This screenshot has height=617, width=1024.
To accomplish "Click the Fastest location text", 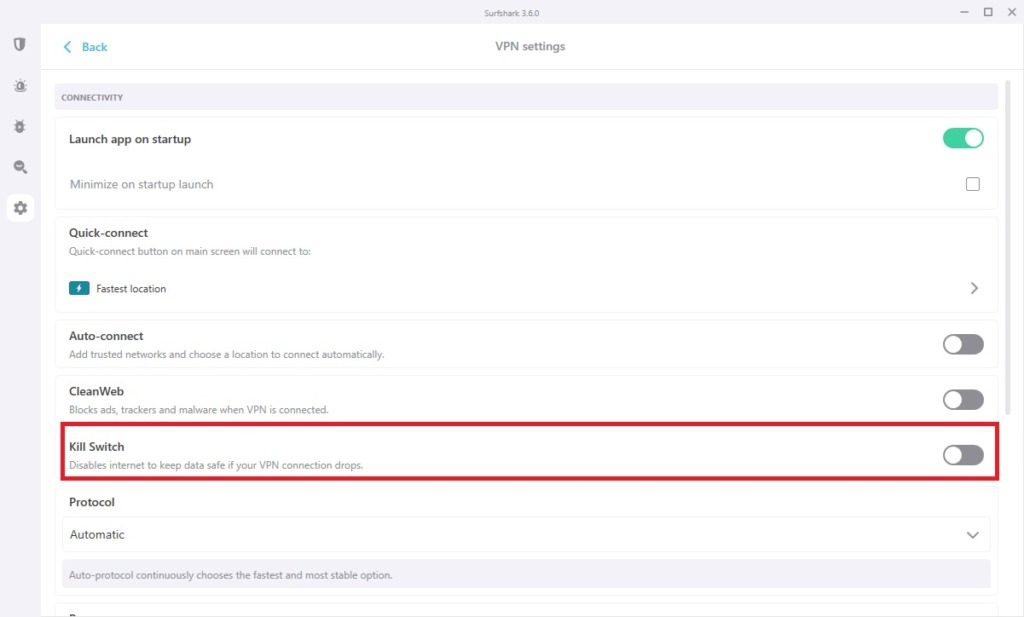I will click(x=131, y=289).
